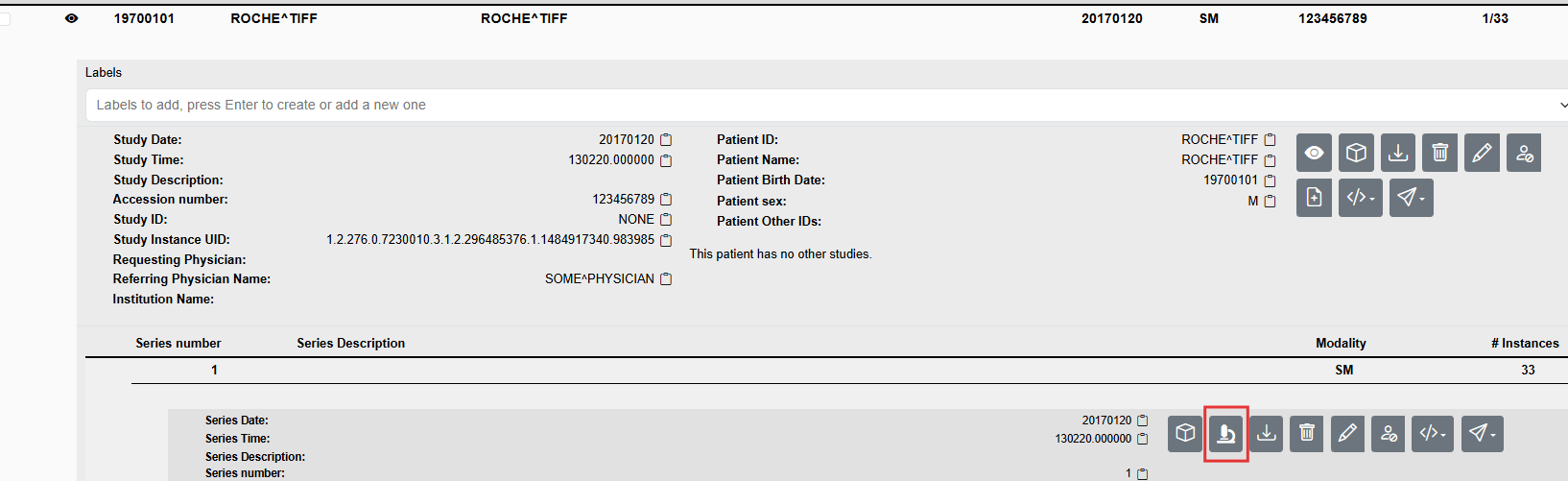Open the study API code dropdown

[1361, 198]
